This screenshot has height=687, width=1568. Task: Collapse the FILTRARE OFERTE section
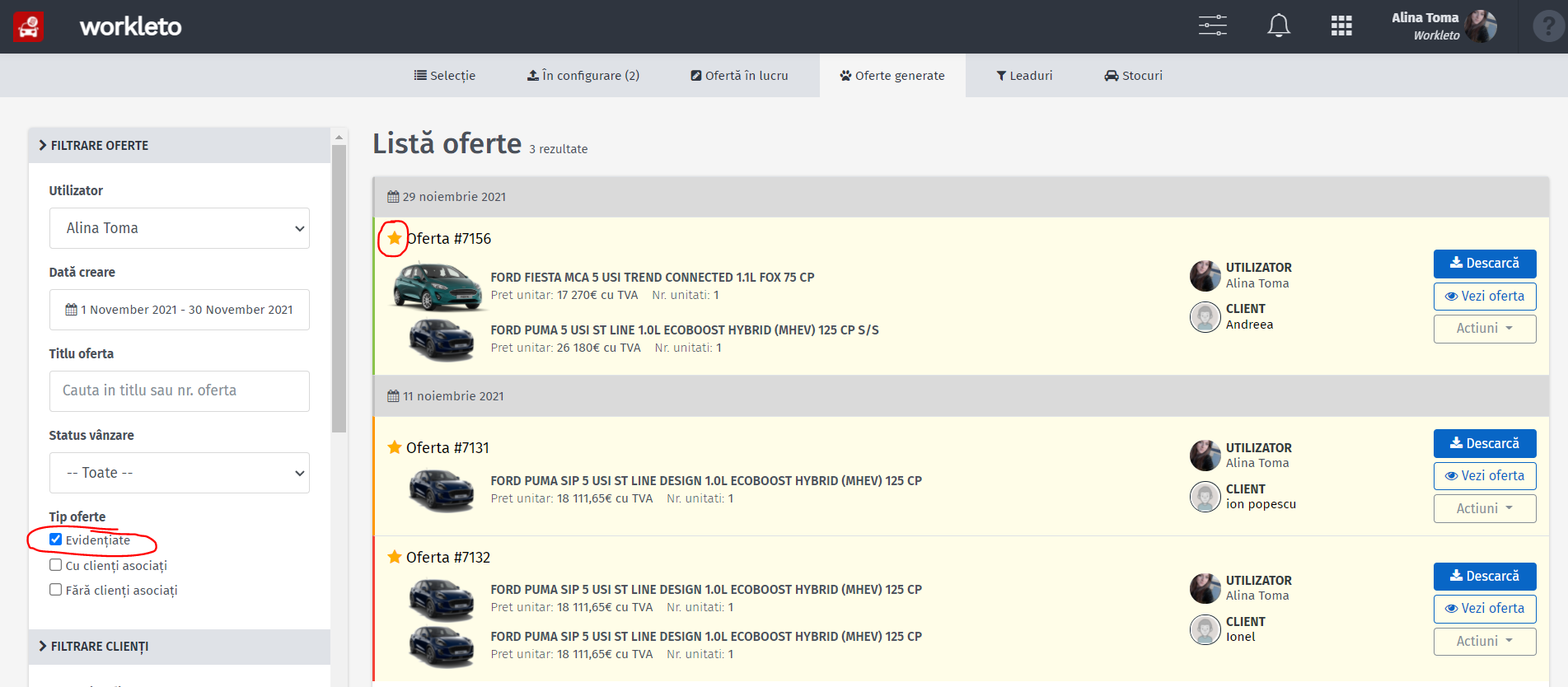click(180, 146)
